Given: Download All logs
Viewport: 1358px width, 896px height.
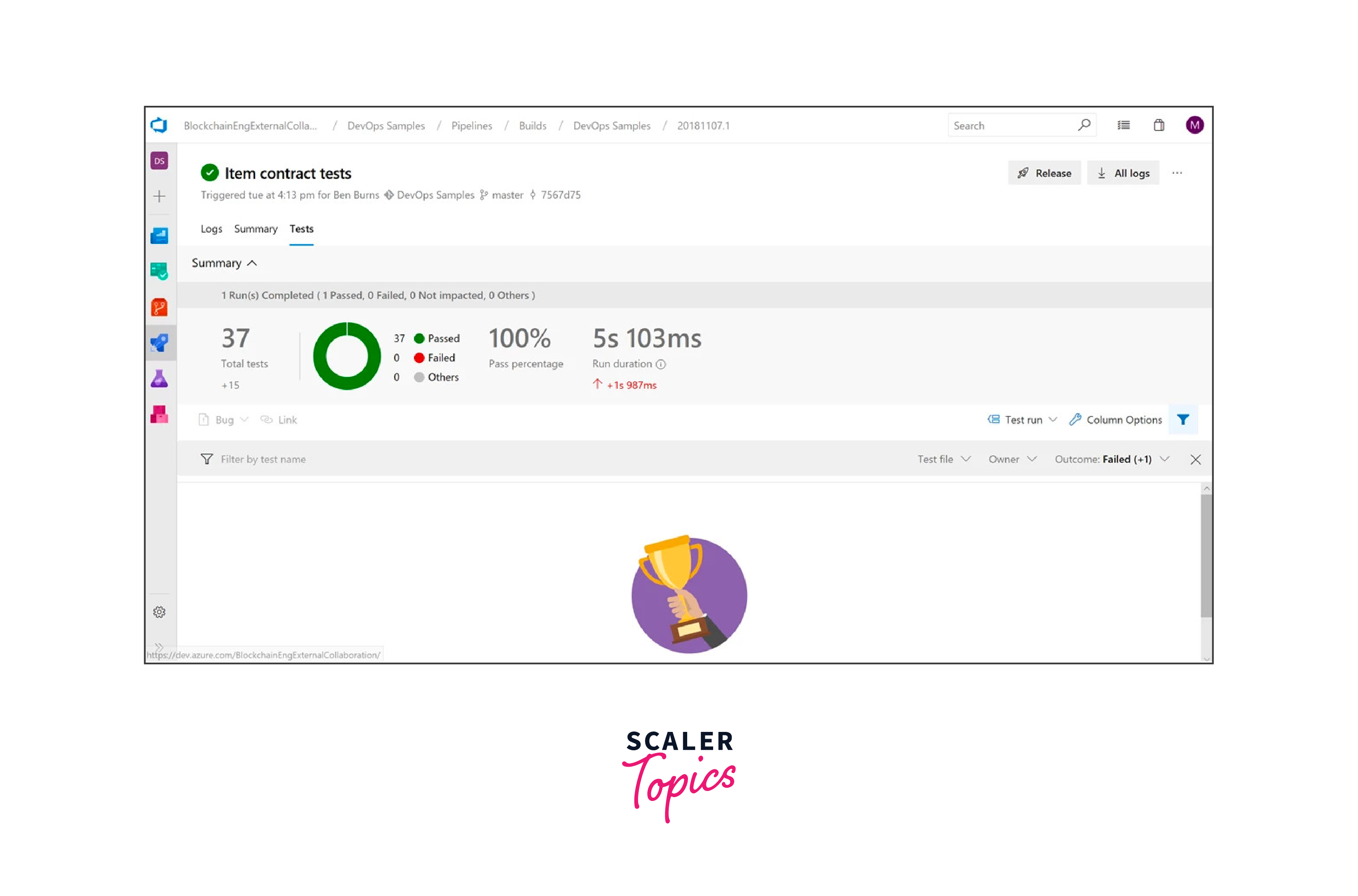Looking at the screenshot, I should click(x=1123, y=173).
